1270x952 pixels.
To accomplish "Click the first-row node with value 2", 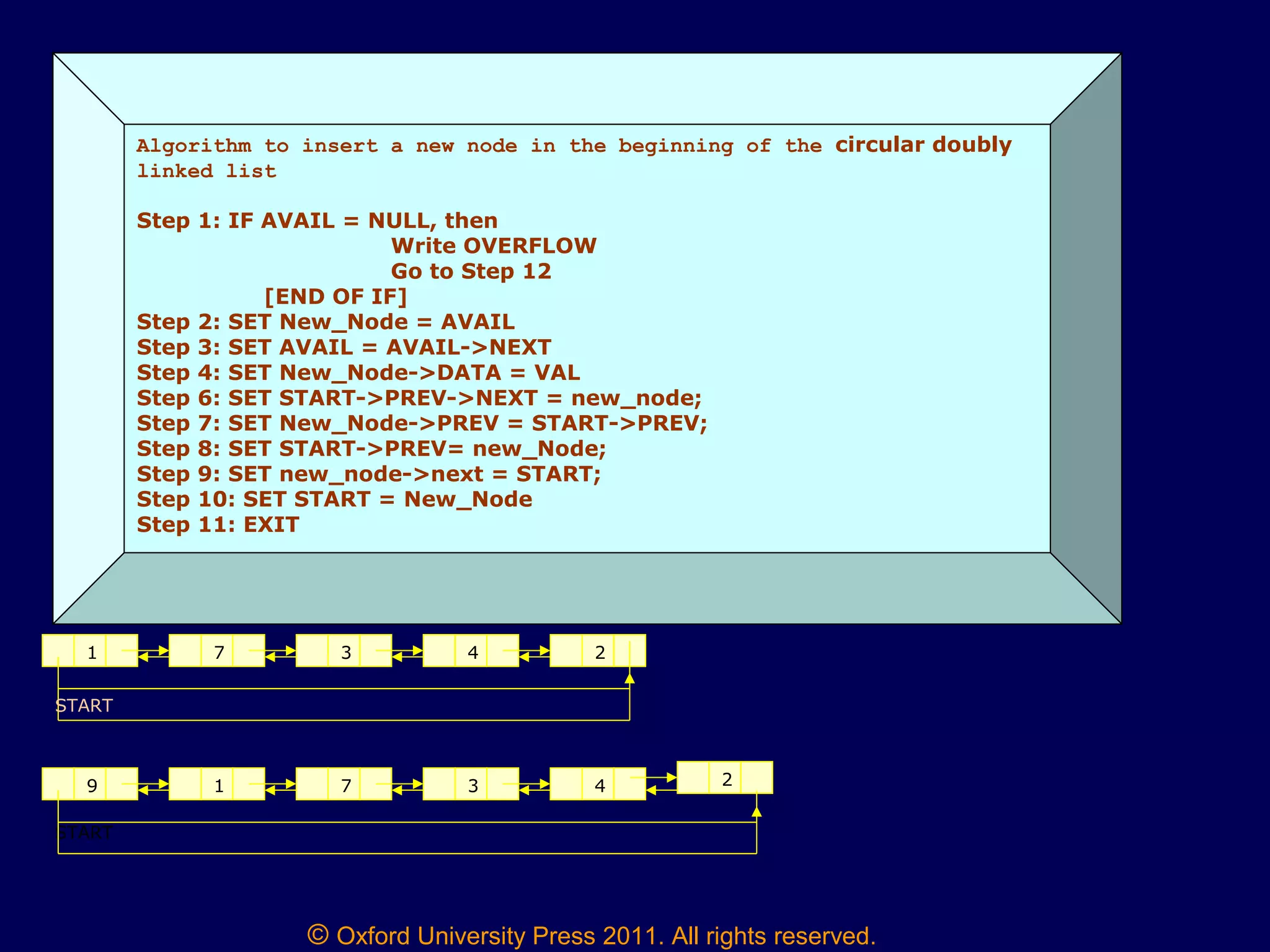I will 598,651.
